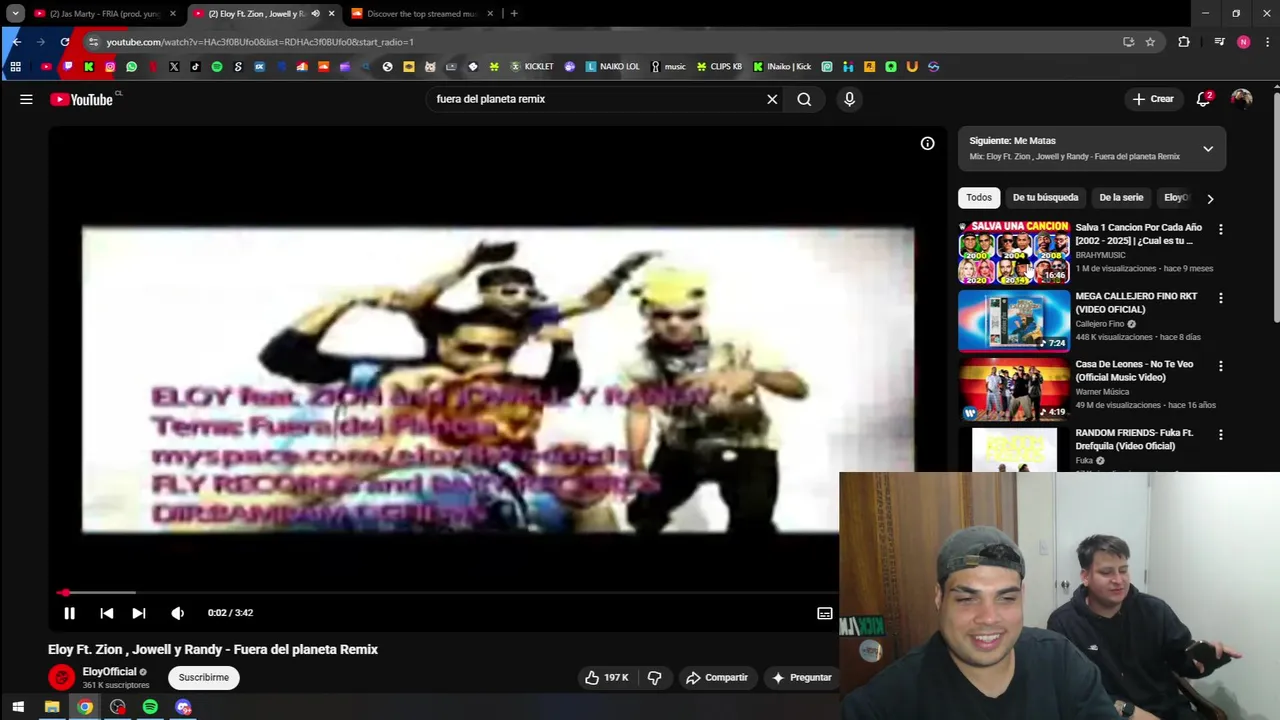Image resolution: width=1280 pixels, height=720 pixels.
Task: Click the YouTube logo home link
Action: 81,99
